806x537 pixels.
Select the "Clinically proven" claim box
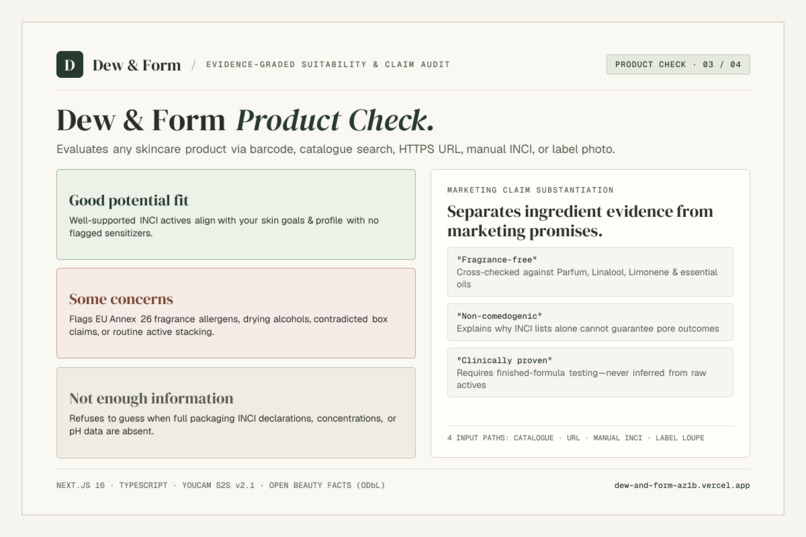tap(590, 373)
